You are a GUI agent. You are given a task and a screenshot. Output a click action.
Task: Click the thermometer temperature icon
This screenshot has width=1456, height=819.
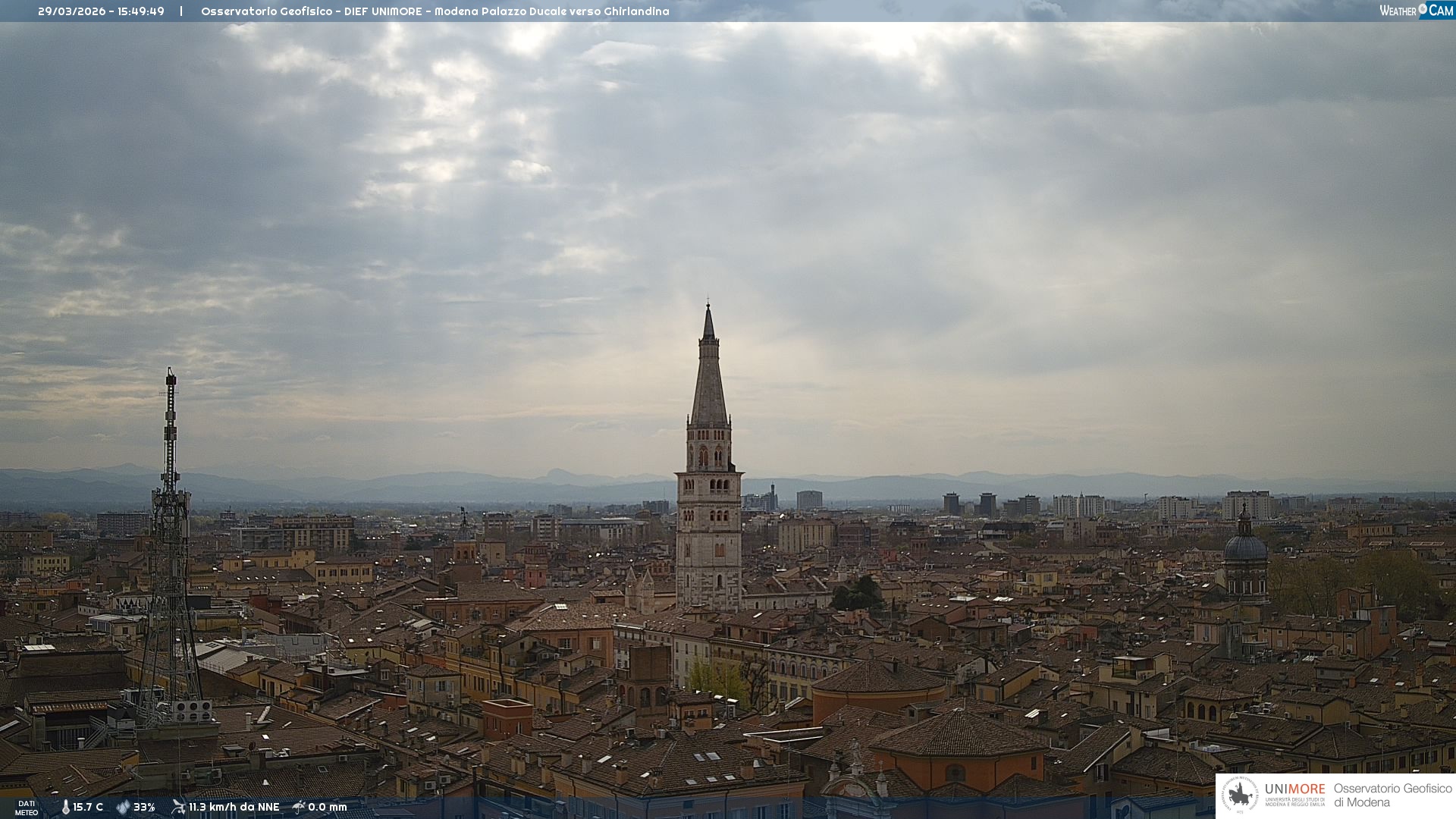66,807
